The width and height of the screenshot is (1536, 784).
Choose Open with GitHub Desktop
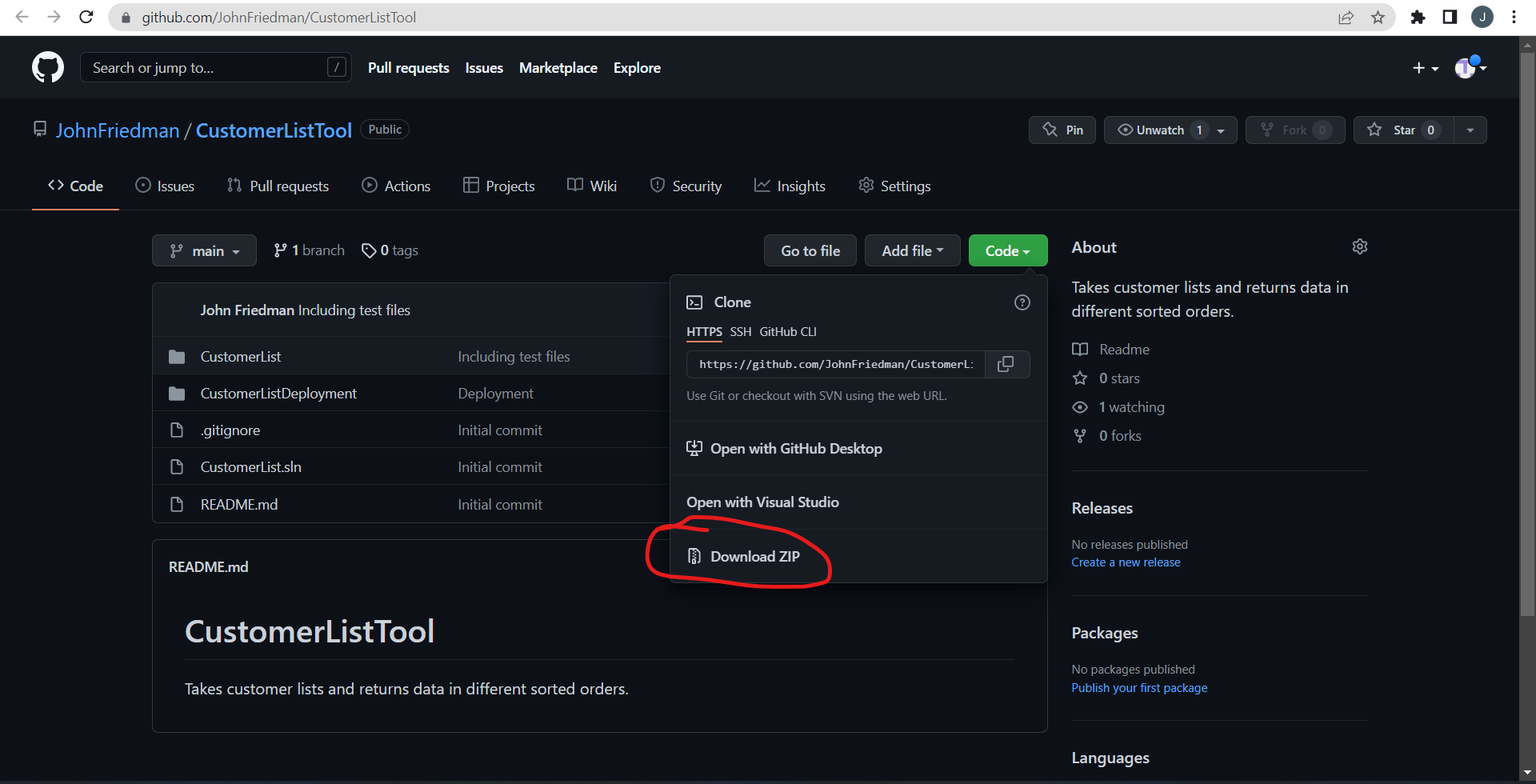point(785,449)
